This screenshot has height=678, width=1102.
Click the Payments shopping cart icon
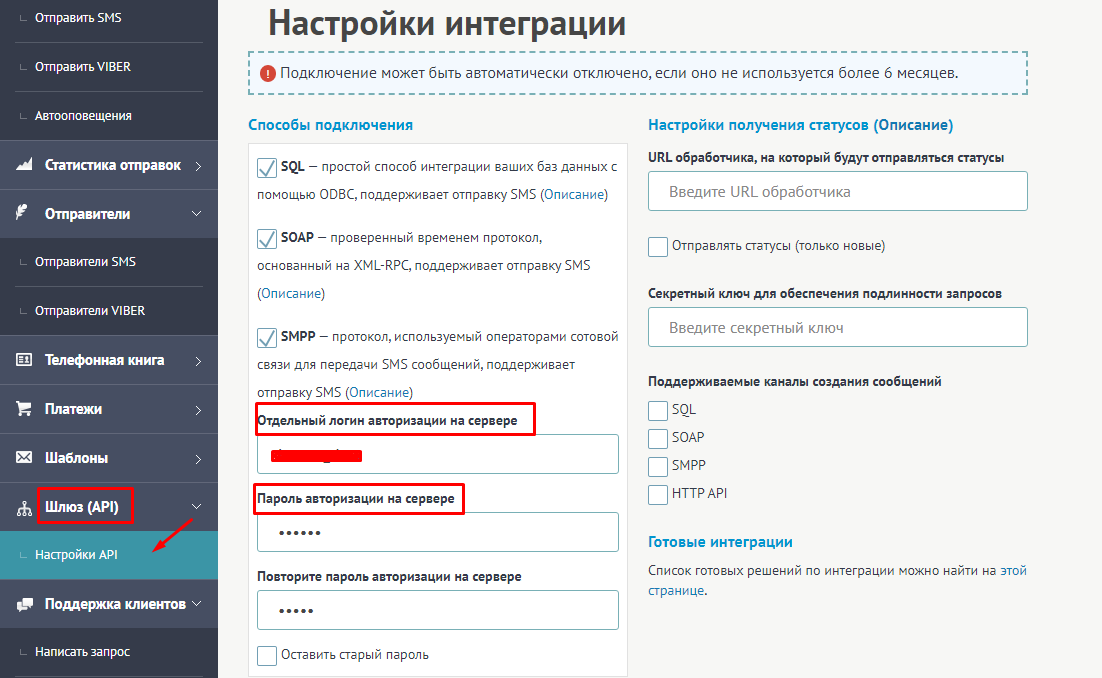point(24,409)
